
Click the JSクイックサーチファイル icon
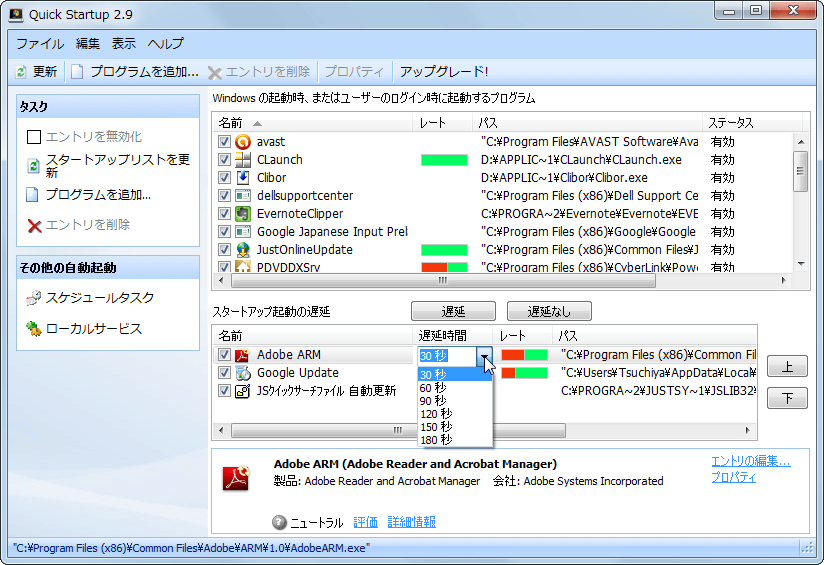[x=242, y=391]
